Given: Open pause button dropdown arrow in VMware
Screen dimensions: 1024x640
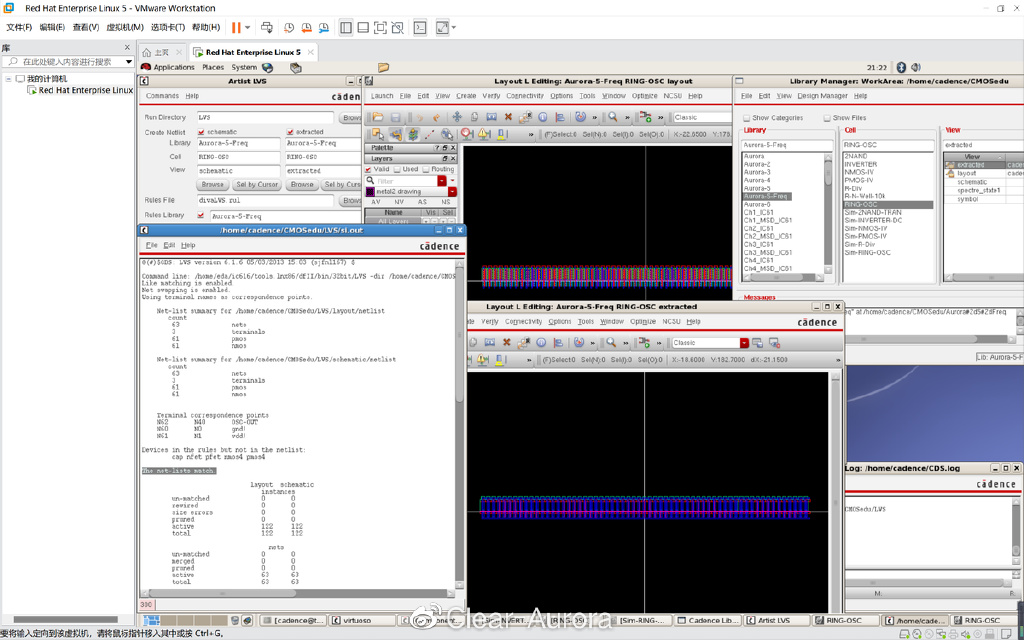Looking at the screenshot, I should coord(248,27).
